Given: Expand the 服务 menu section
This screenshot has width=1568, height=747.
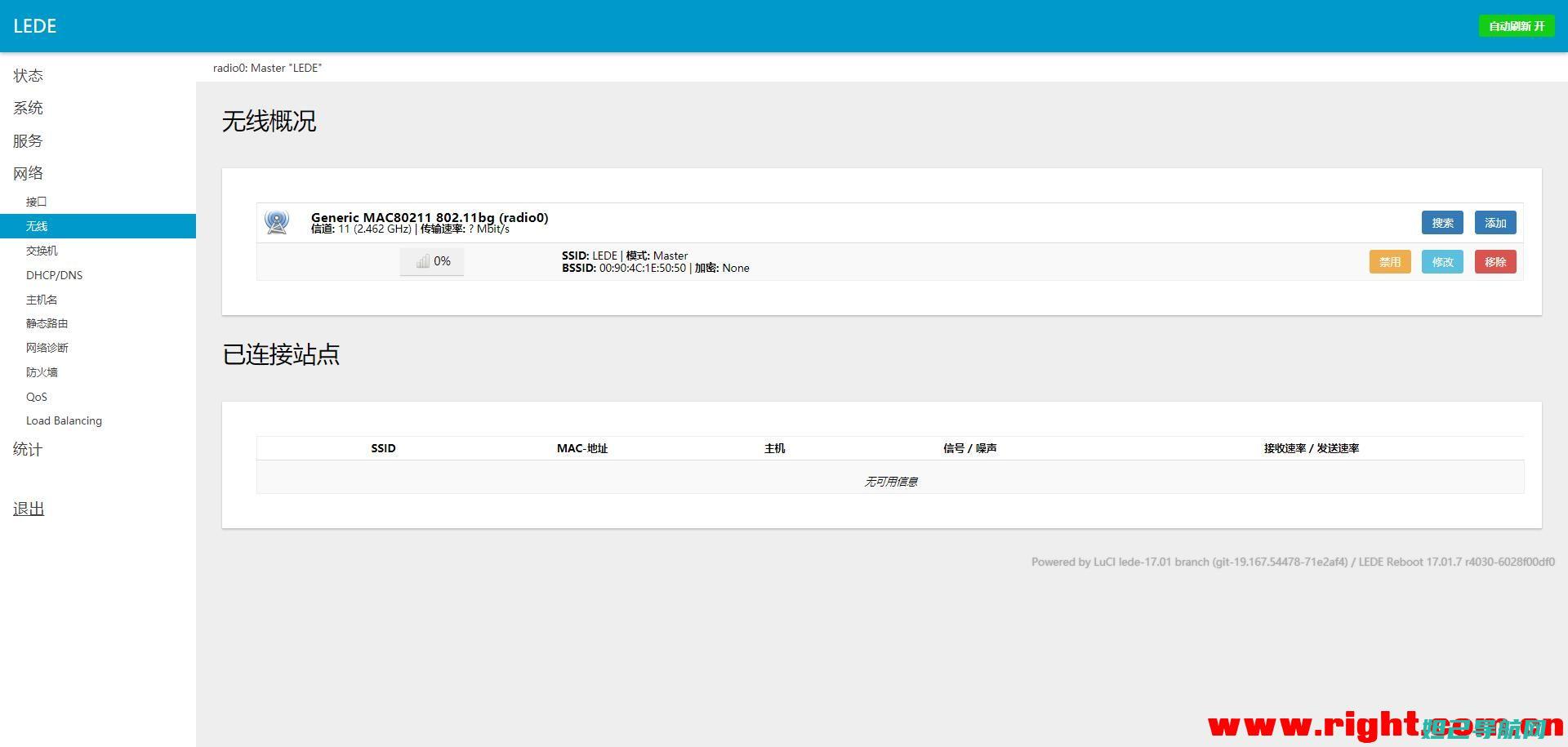Looking at the screenshot, I should (x=29, y=140).
